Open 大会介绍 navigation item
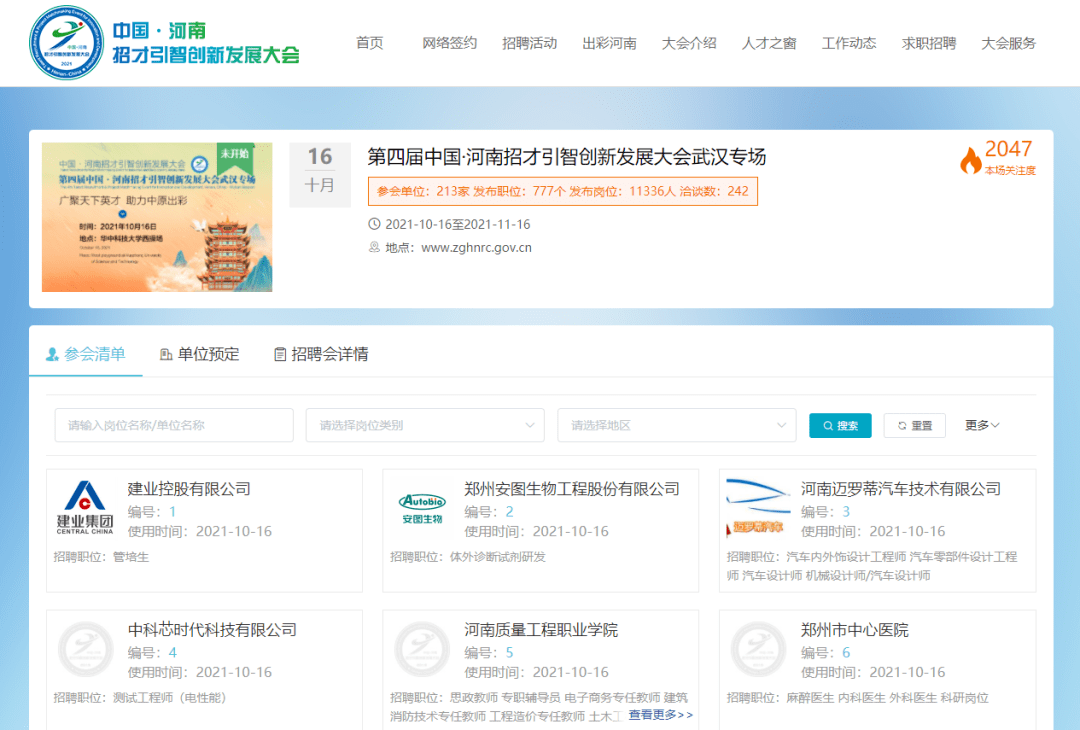This screenshot has width=1080, height=730. click(x=689, y=43)
